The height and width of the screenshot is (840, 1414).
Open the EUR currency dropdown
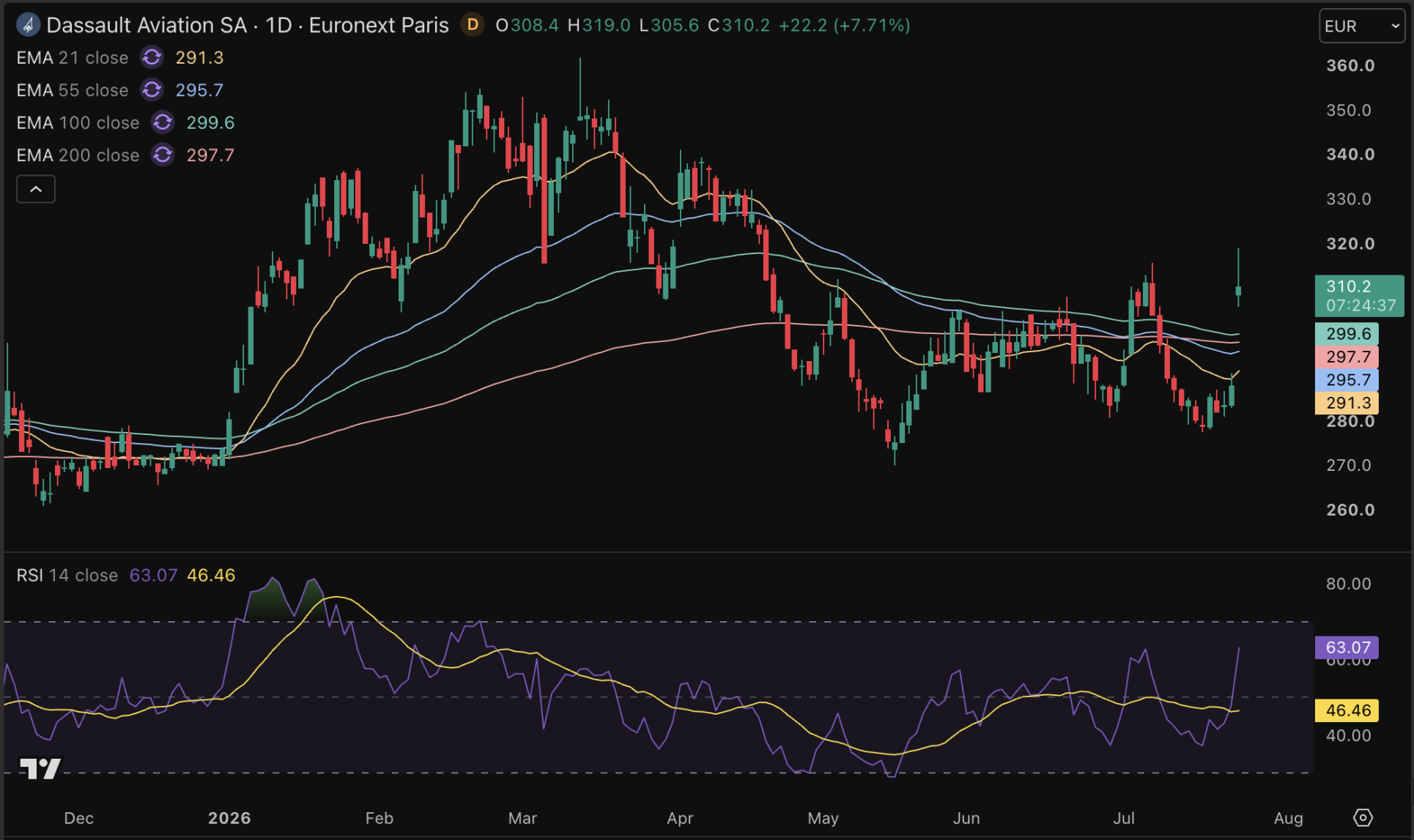pyautogui.click(x=1362, y=26)
